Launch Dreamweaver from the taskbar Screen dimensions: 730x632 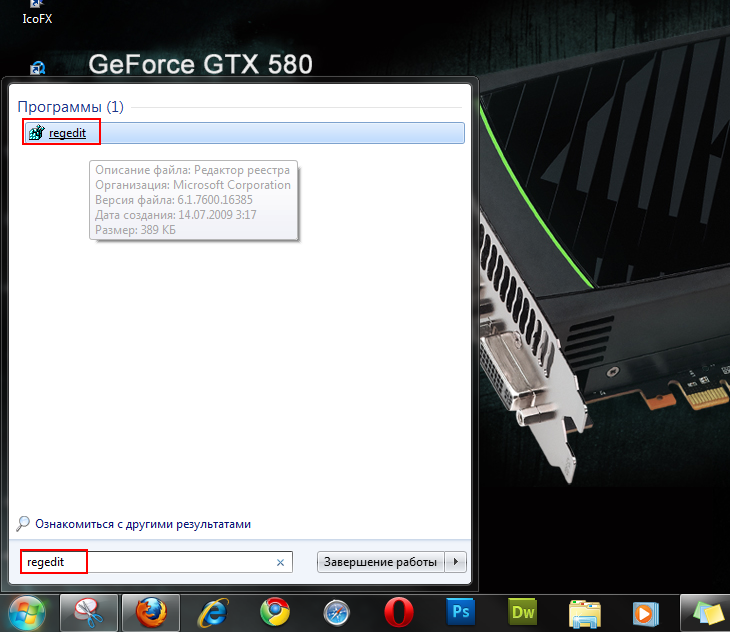(522, 612)
